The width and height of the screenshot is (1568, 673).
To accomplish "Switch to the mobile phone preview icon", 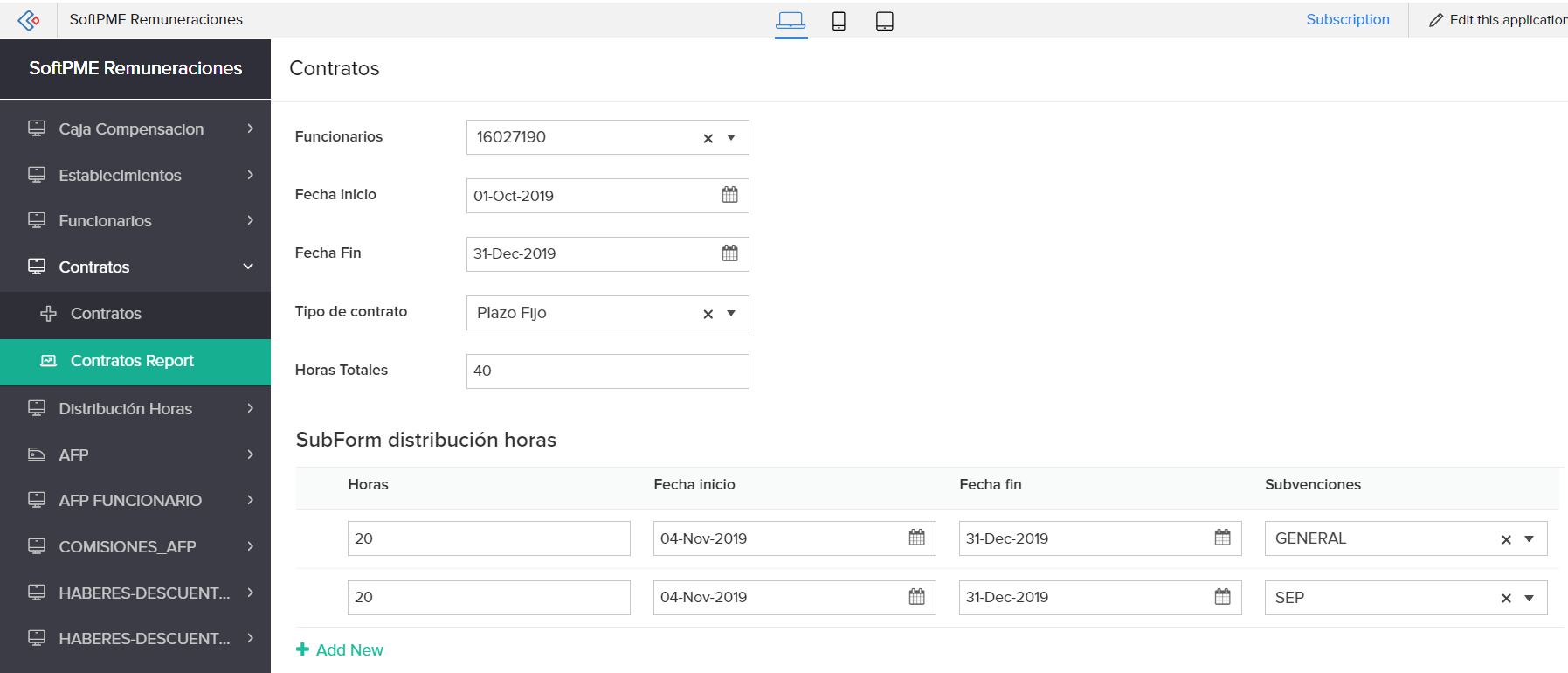I will [839, 21].
